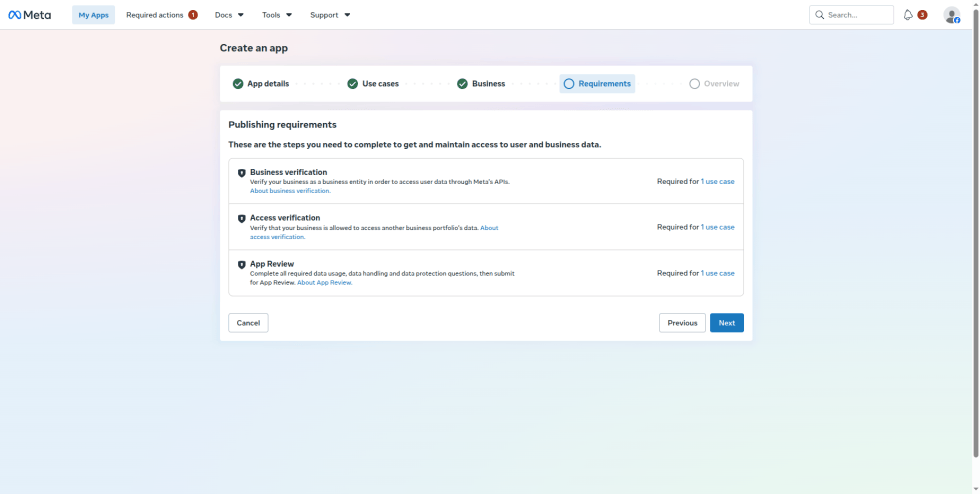Click the Publishing requirements heading
Viewport: 980px width, 494px height.
(282, 124)
